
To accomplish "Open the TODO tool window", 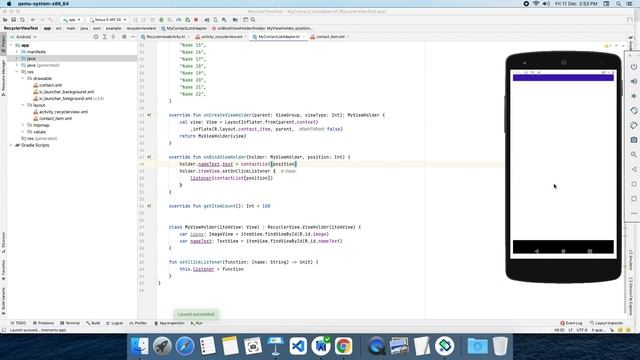I will pos(18,323).
